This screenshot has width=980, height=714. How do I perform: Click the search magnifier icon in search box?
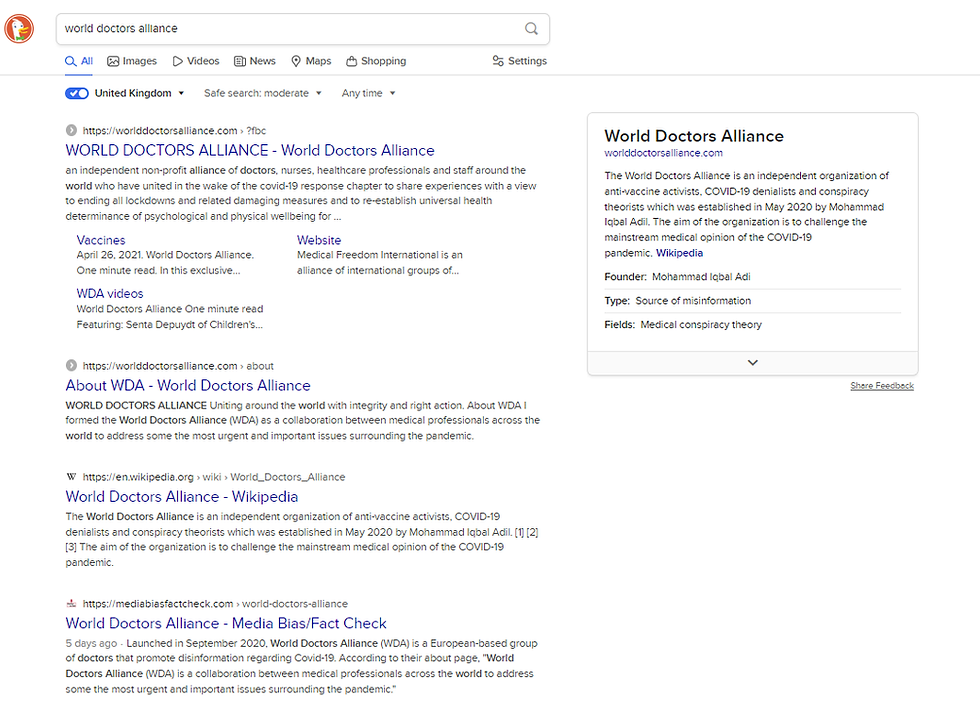click(531, 29)
